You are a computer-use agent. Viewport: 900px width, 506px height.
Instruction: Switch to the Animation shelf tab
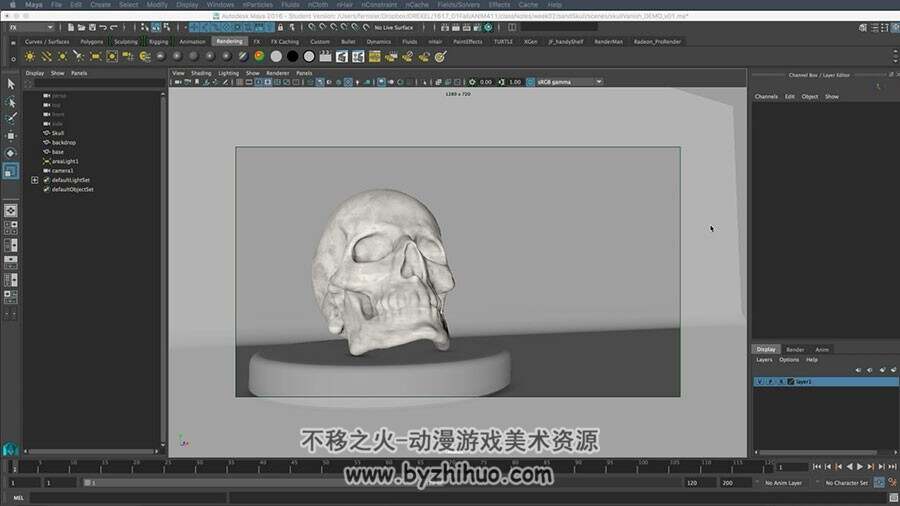192,42
